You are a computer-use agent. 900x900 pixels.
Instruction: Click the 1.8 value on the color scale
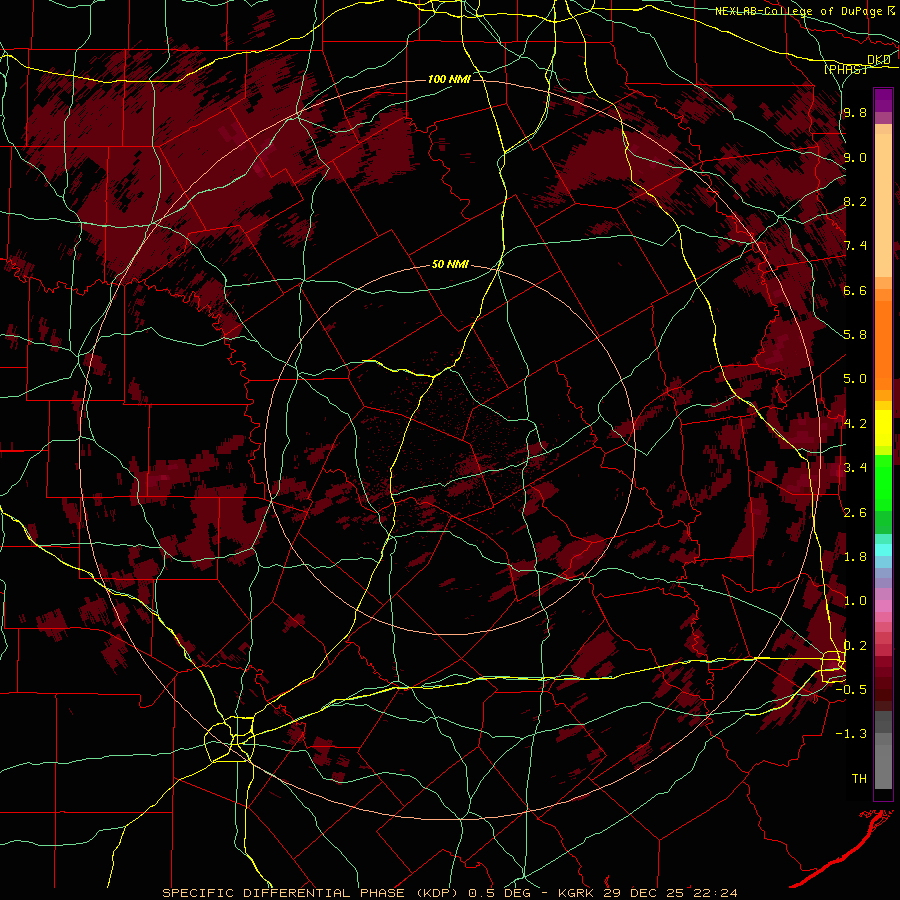tap(855, 557)
